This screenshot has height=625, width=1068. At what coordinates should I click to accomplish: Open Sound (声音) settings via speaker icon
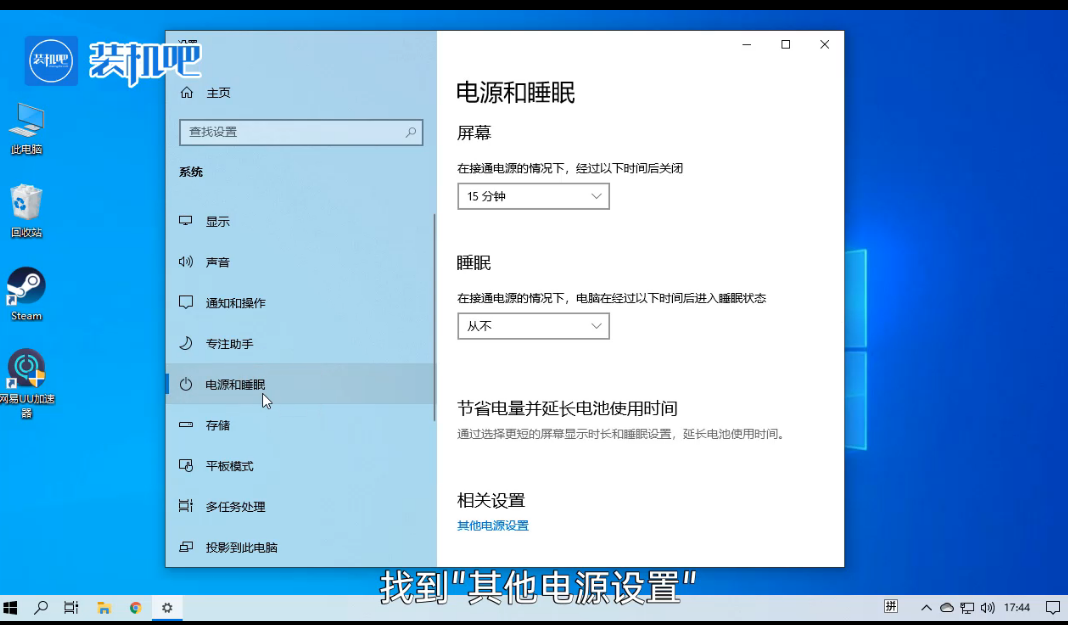(x=186, y=262)
